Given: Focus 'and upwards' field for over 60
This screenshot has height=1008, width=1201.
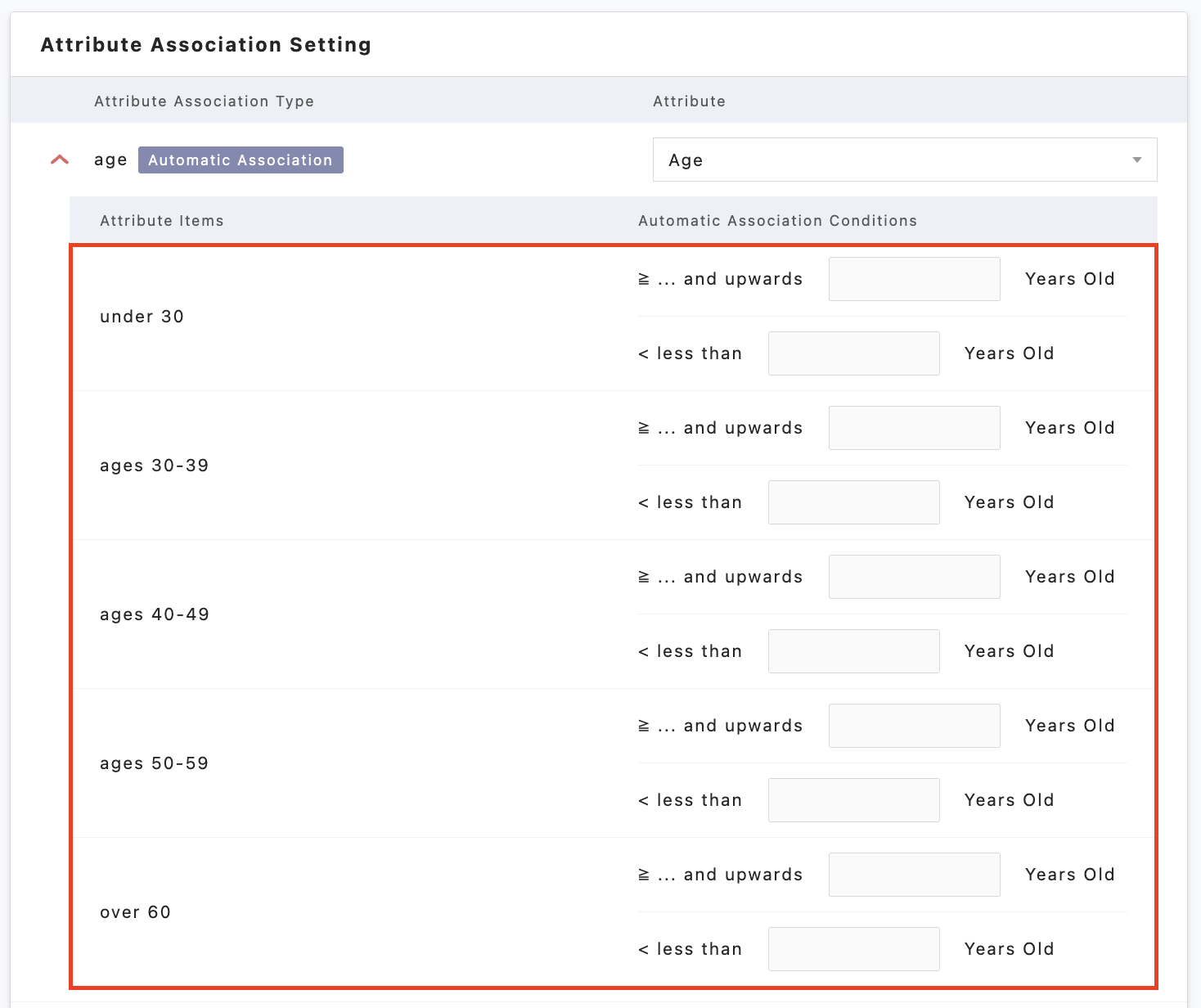Looking at the screenshot, I should (x=914, y=875).
